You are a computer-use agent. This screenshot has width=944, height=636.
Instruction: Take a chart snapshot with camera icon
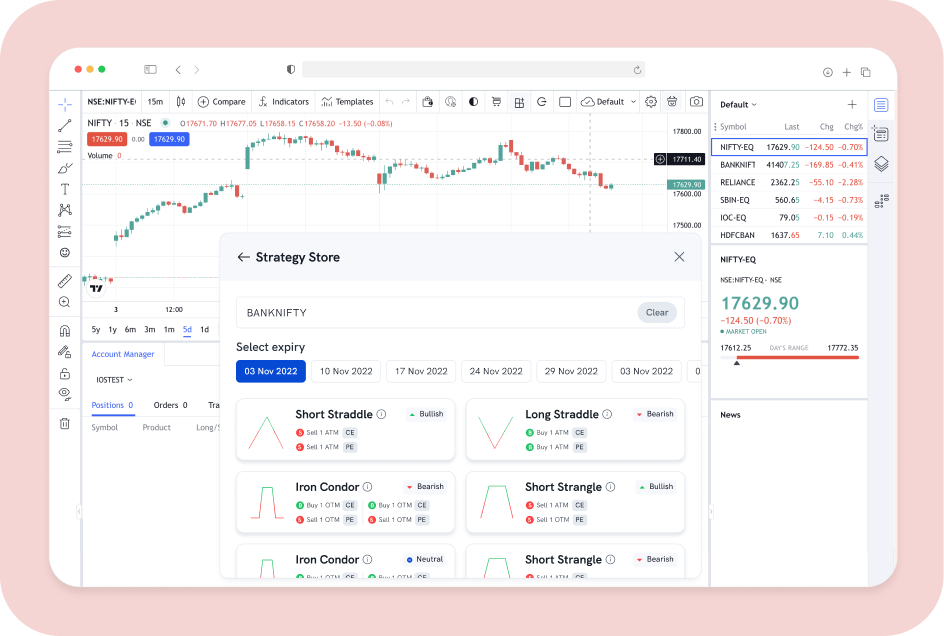pos(696,102)
